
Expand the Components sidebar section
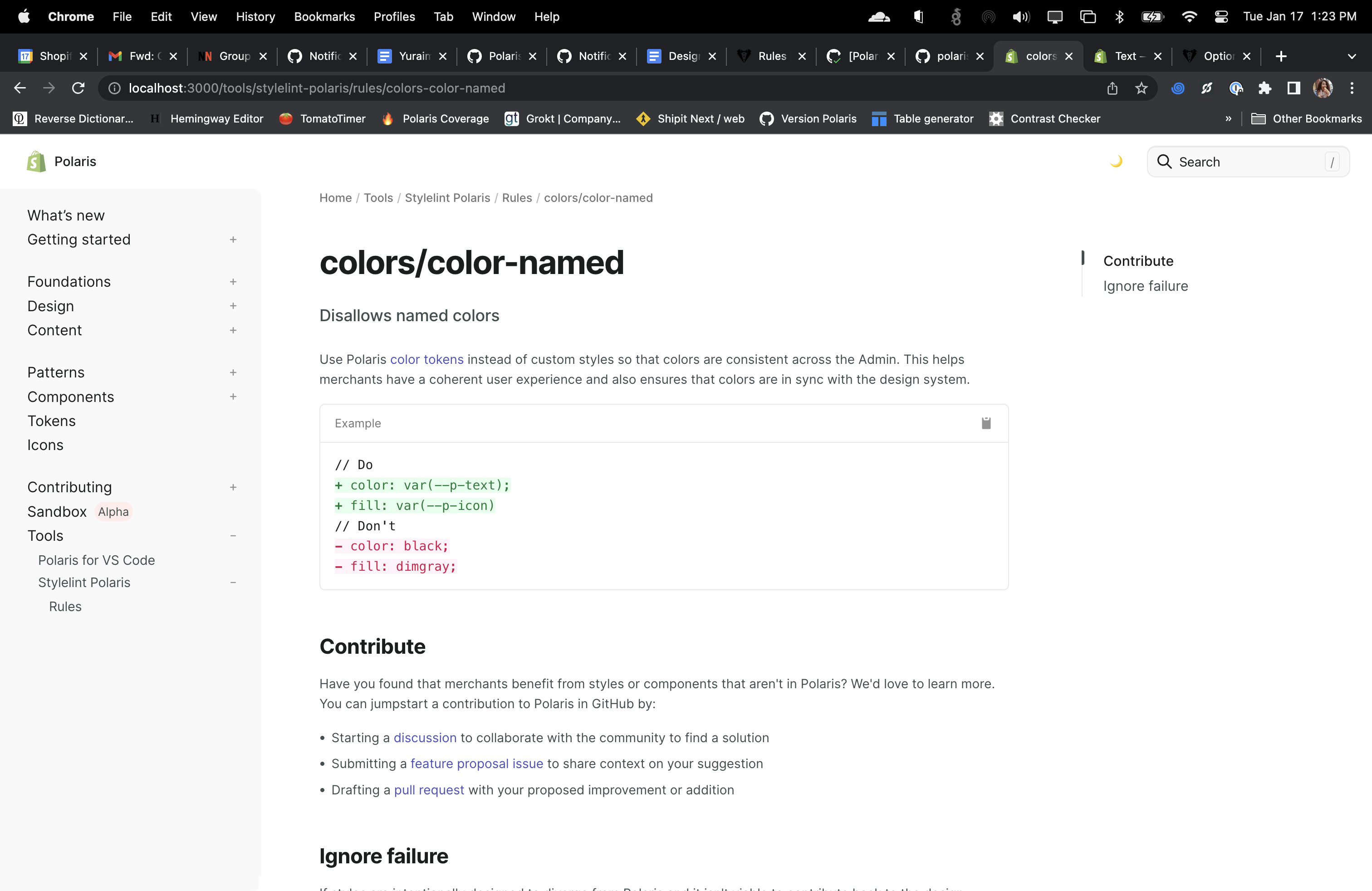tap(233, 397)
